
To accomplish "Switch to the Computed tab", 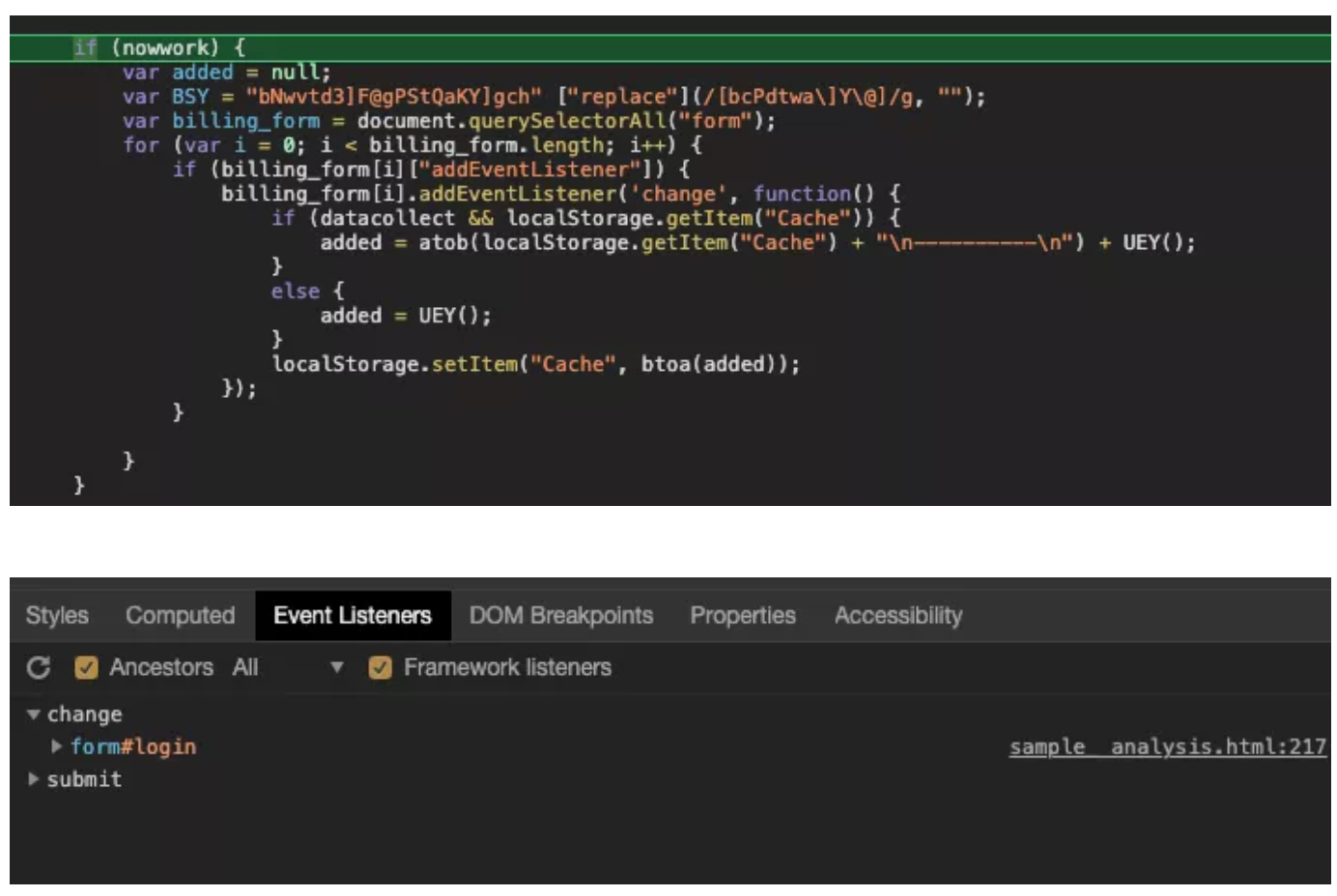I will [x=181, y=615].
